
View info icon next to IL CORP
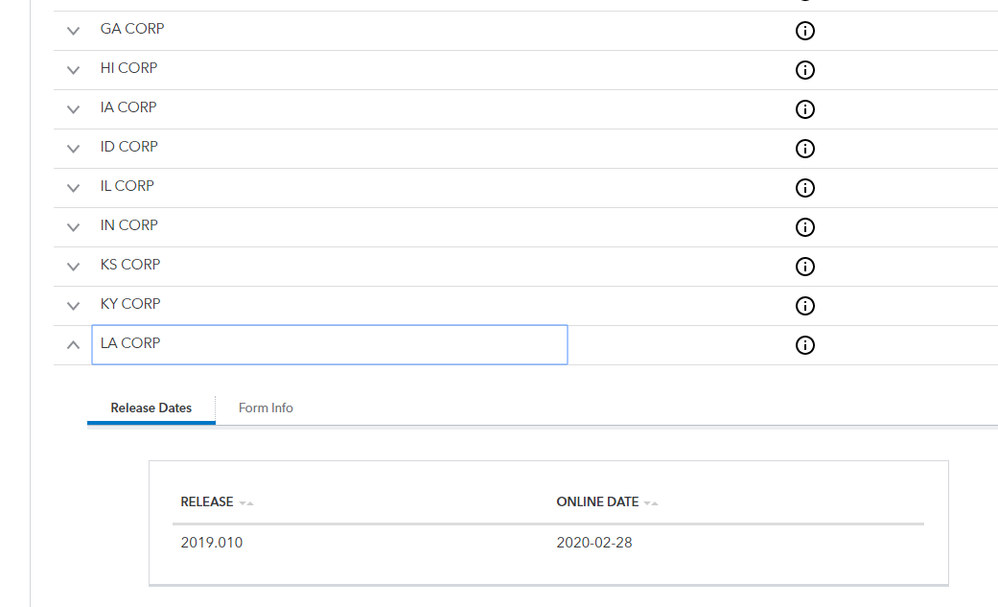pos(804,188)
